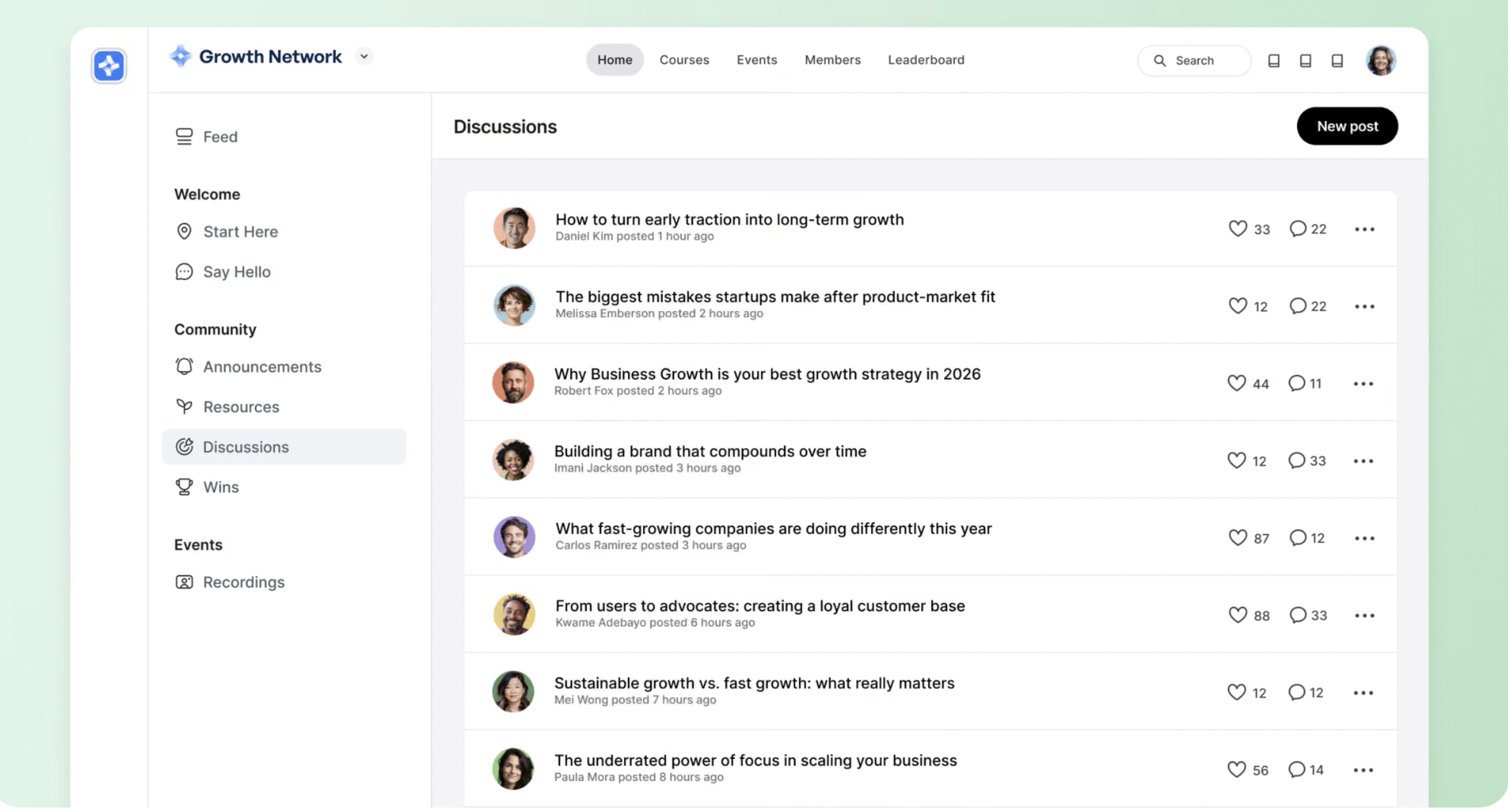Viewport: 1508px width, 812px height.
Task: Open more options for Mei Wong's post
Action: (x=1363, y=693)
